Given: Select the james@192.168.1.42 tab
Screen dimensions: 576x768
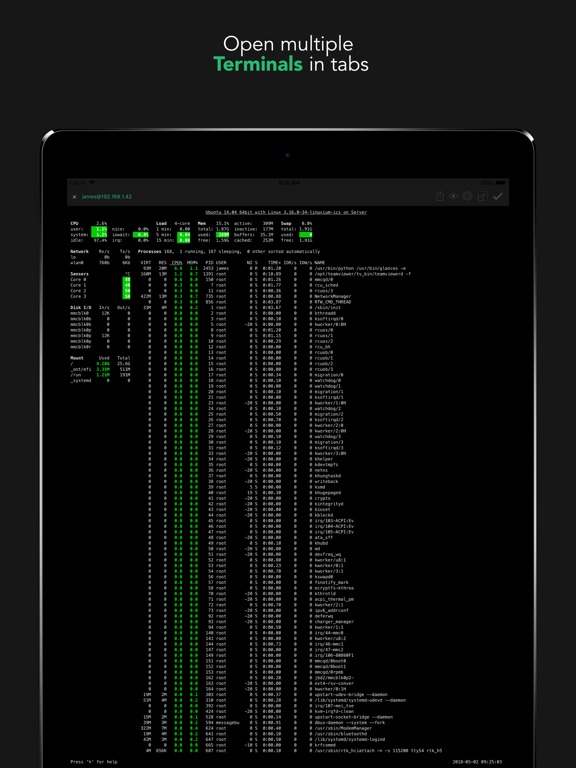Looking at the screenshot, I should pos(106,197).
